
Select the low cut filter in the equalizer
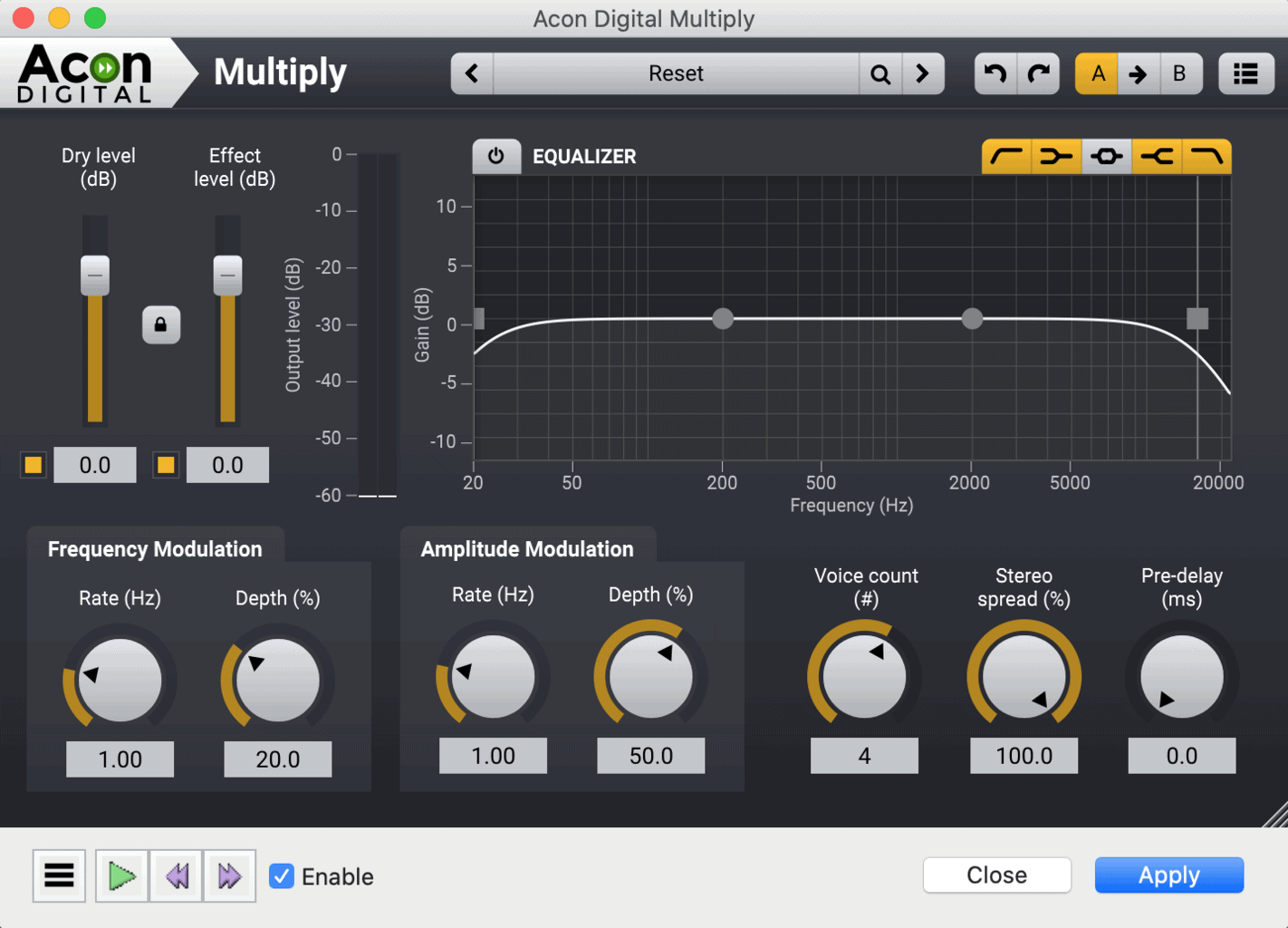pos(1005,156)
